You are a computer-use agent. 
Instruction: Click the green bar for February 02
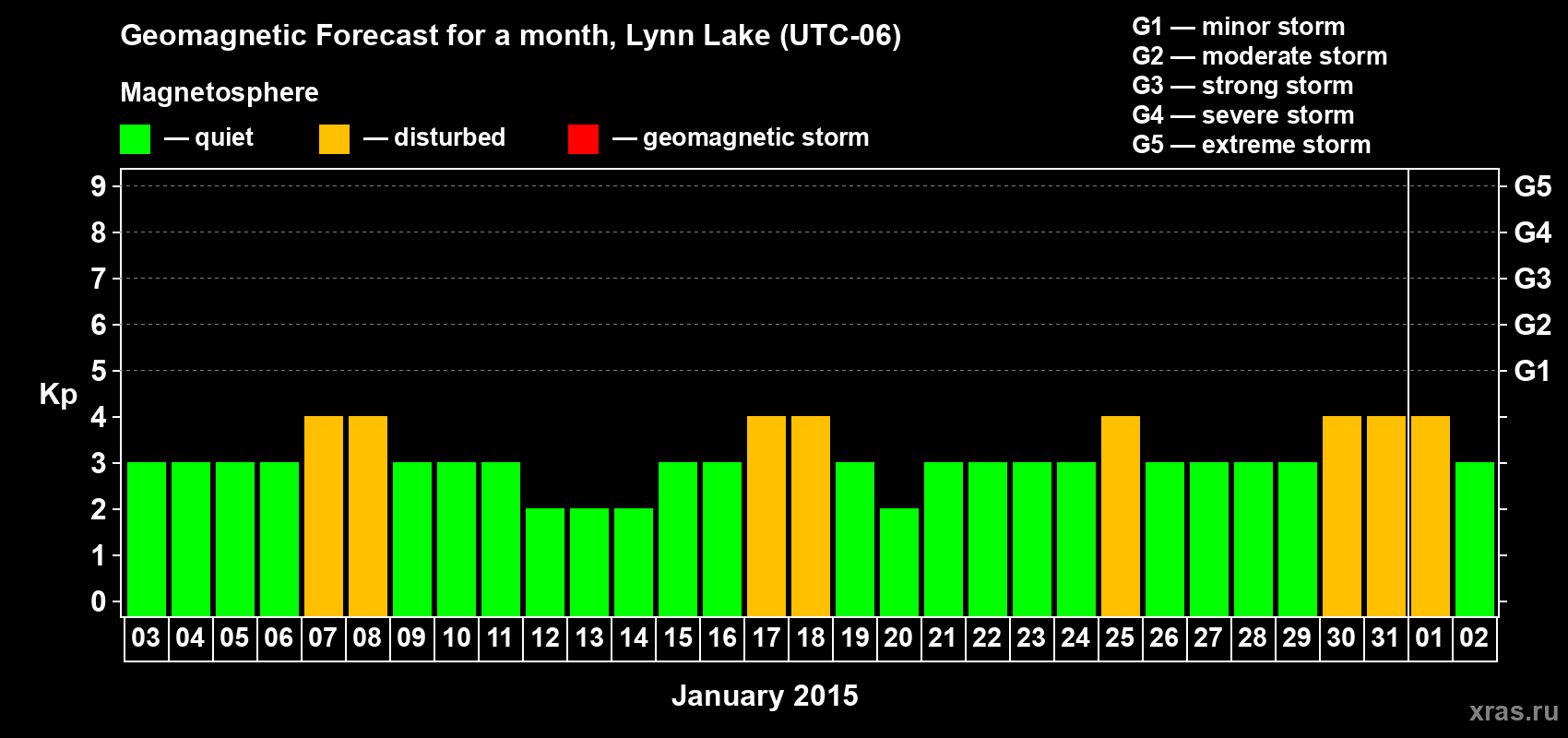click(x=1475, y=539)
